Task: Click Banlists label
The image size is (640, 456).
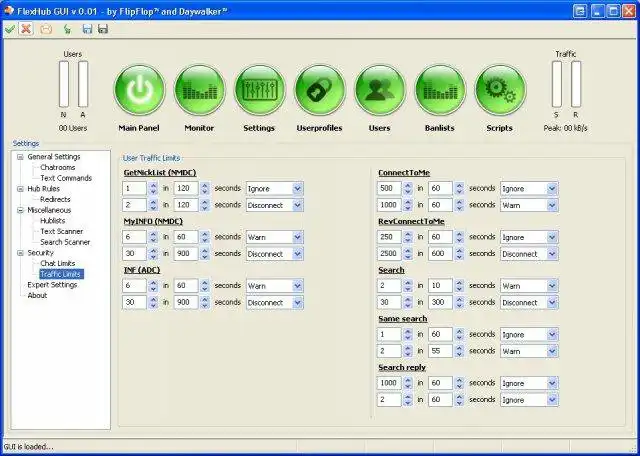Action: (x=440, y=128)
